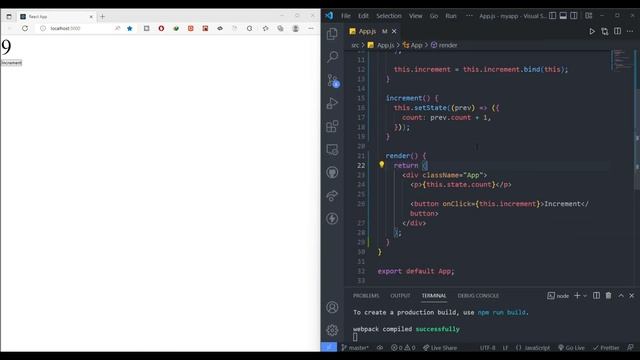Open remote window indicator in status bar
This screenshot has width=640, height=360.
point(329,347)
